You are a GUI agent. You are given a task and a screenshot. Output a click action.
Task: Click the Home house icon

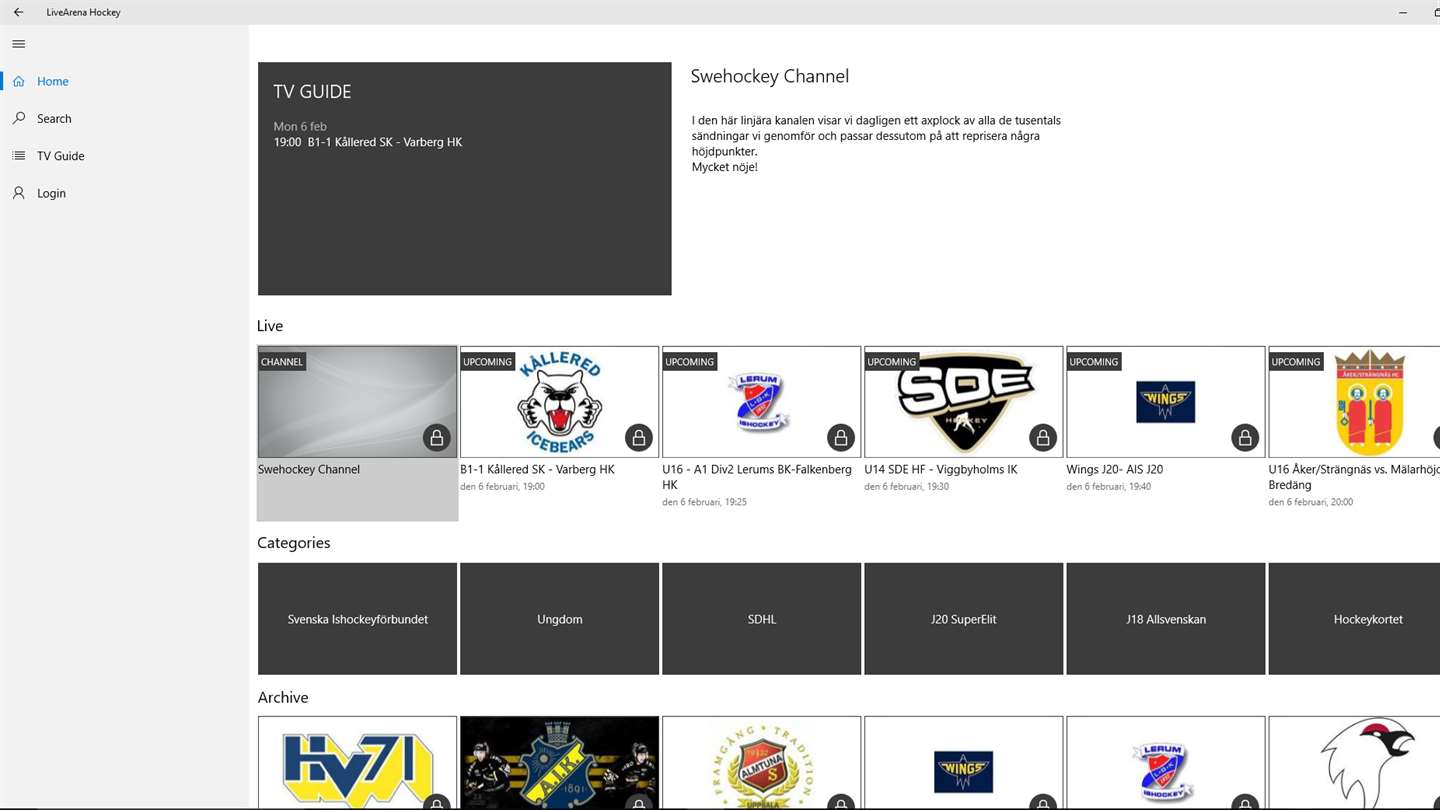[18, 81]
